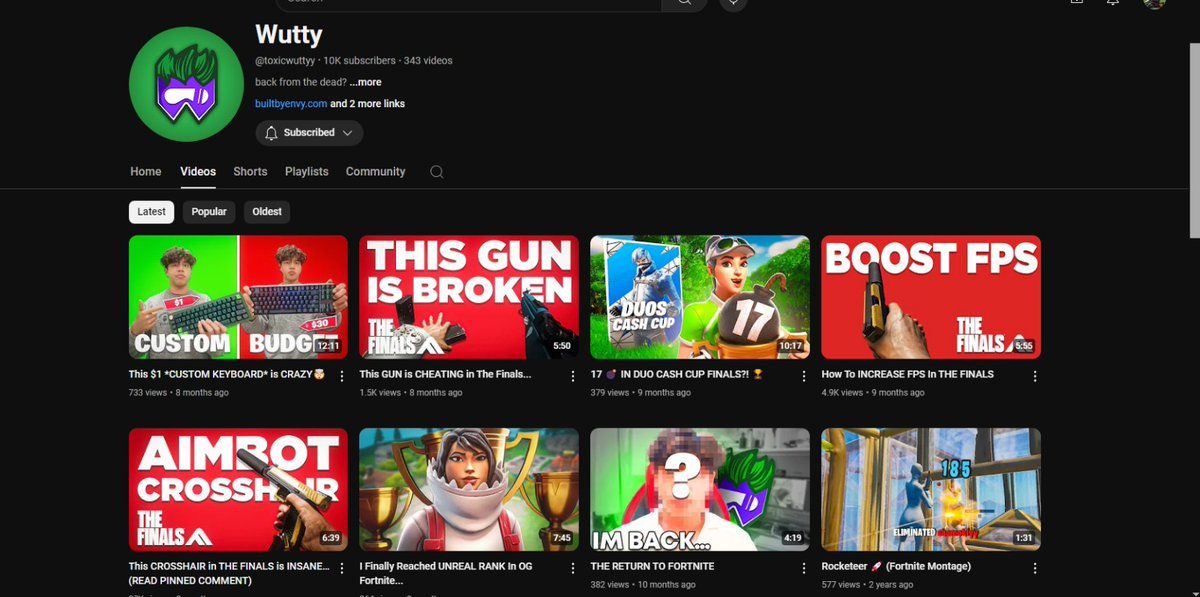Screen dimensions: 1200x597
Task: Select the Oldest sort chip
Action: coord(267,212)
